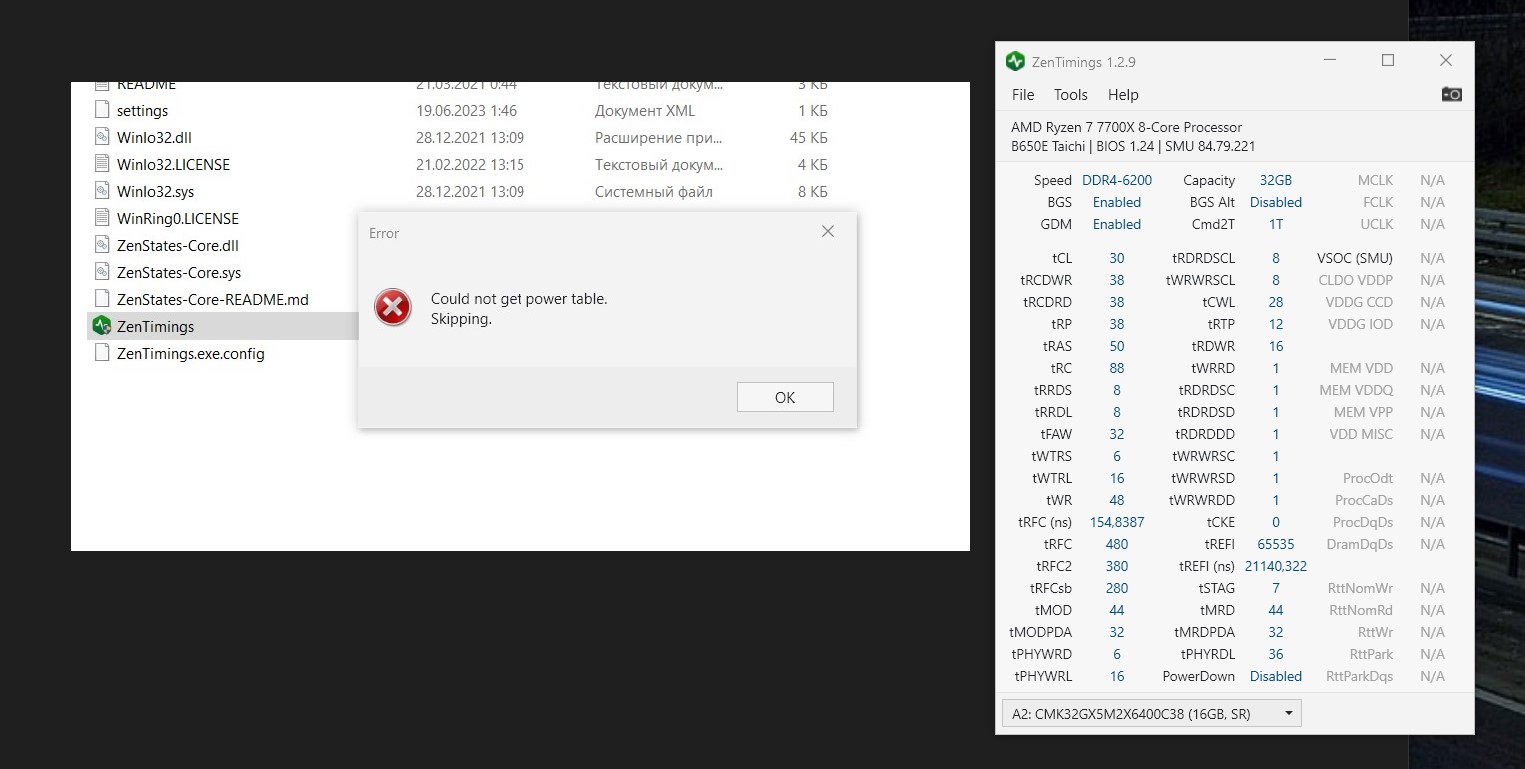Click the WinIo32.dll file icon
Image resolution: width=1525 pixels, height=769 pixels.
(101, 137)
